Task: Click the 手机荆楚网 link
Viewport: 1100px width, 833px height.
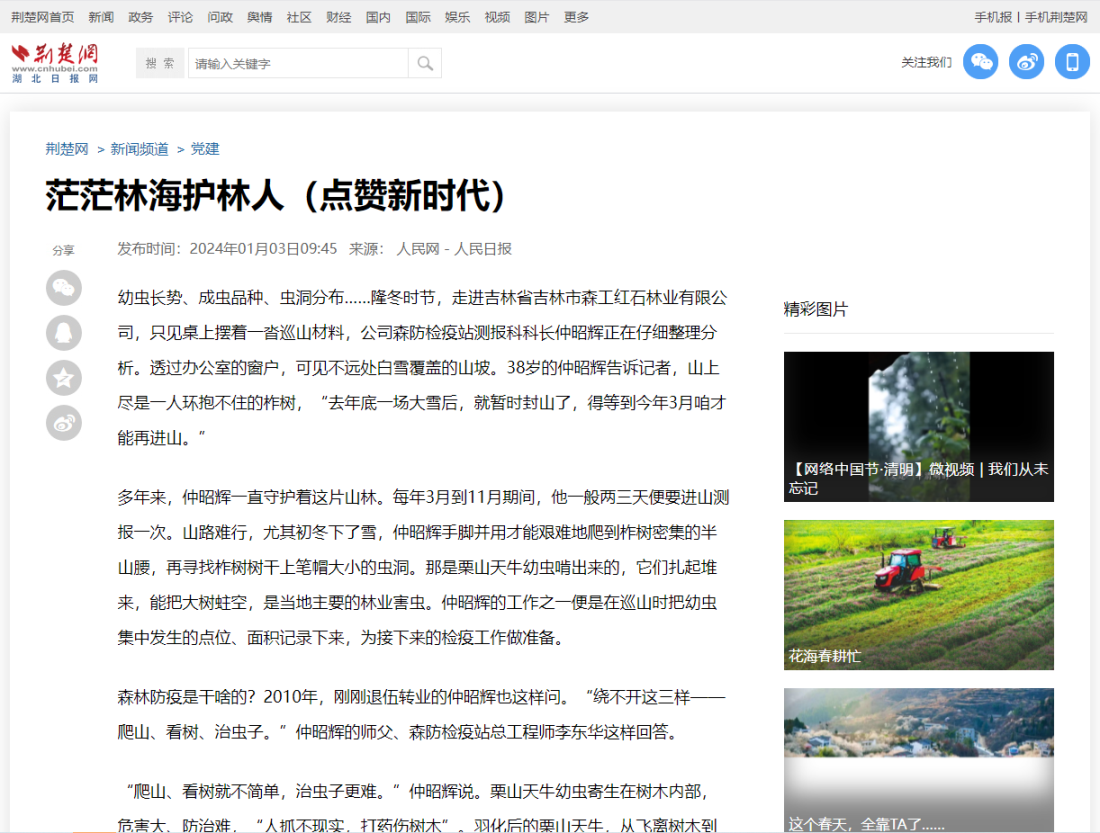Action: tap(1056, 17)
